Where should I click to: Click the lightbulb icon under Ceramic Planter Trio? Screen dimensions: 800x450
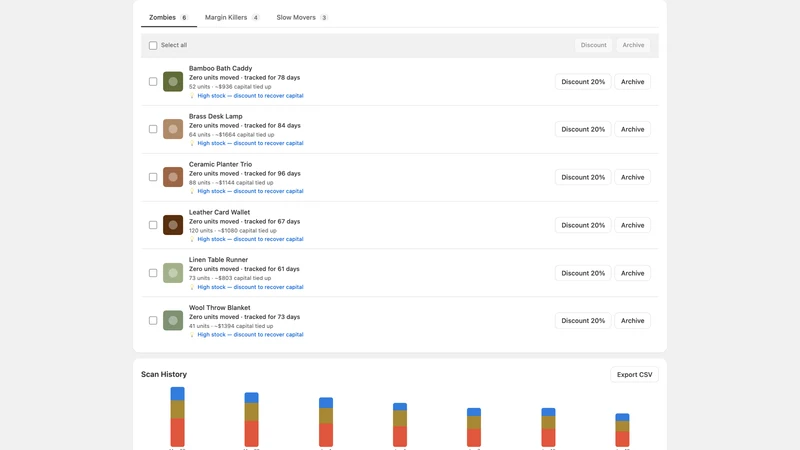click(192, 191)
